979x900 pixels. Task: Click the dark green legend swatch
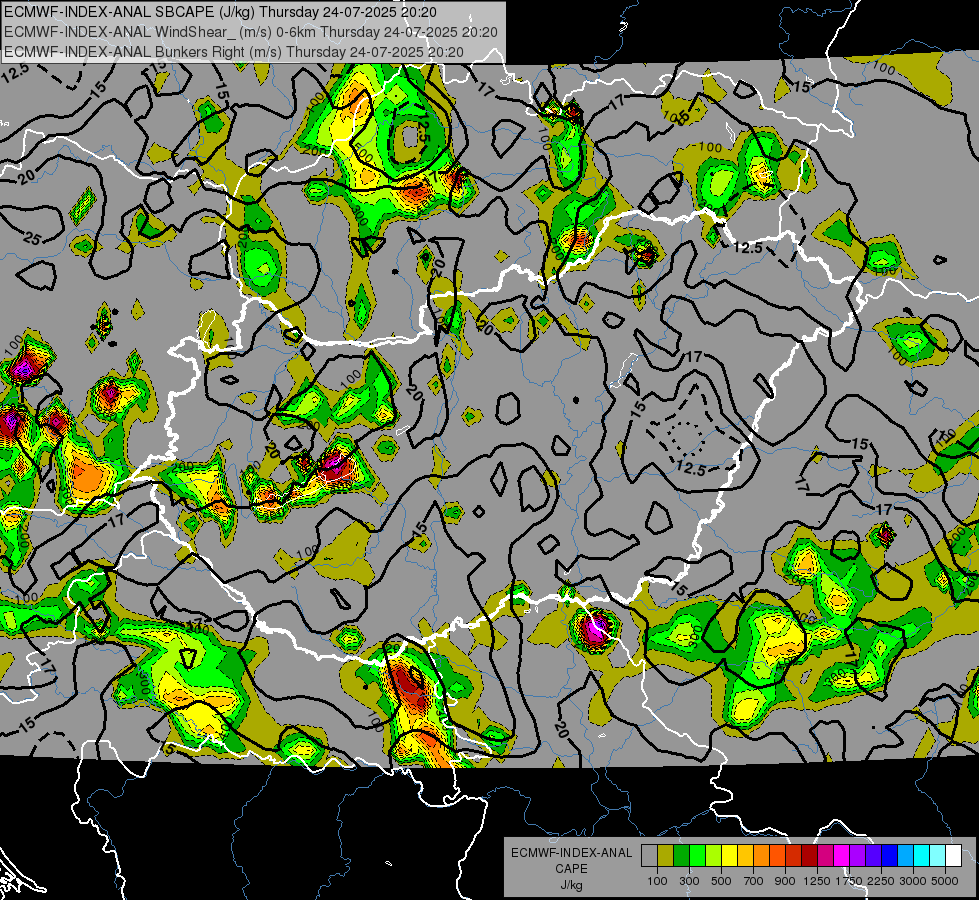pos(681,856)
